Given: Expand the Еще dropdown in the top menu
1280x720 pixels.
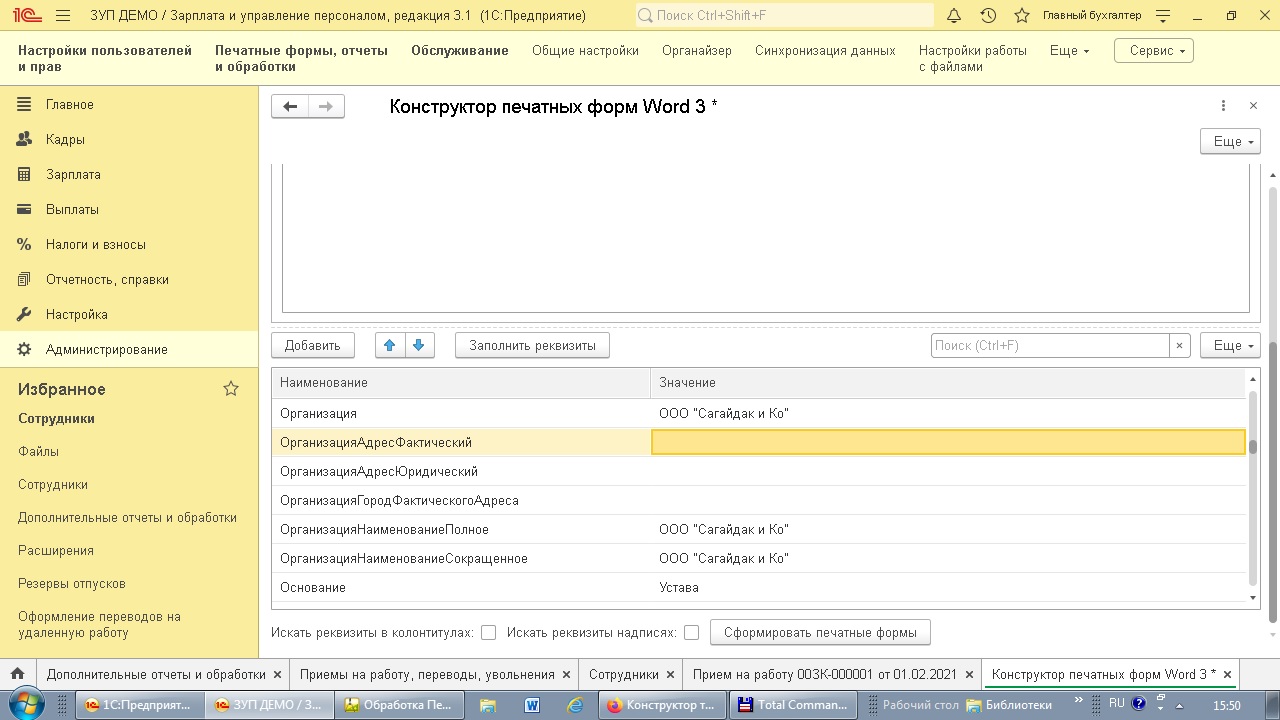Looking at the screenshot, I should click(1069, 51).
